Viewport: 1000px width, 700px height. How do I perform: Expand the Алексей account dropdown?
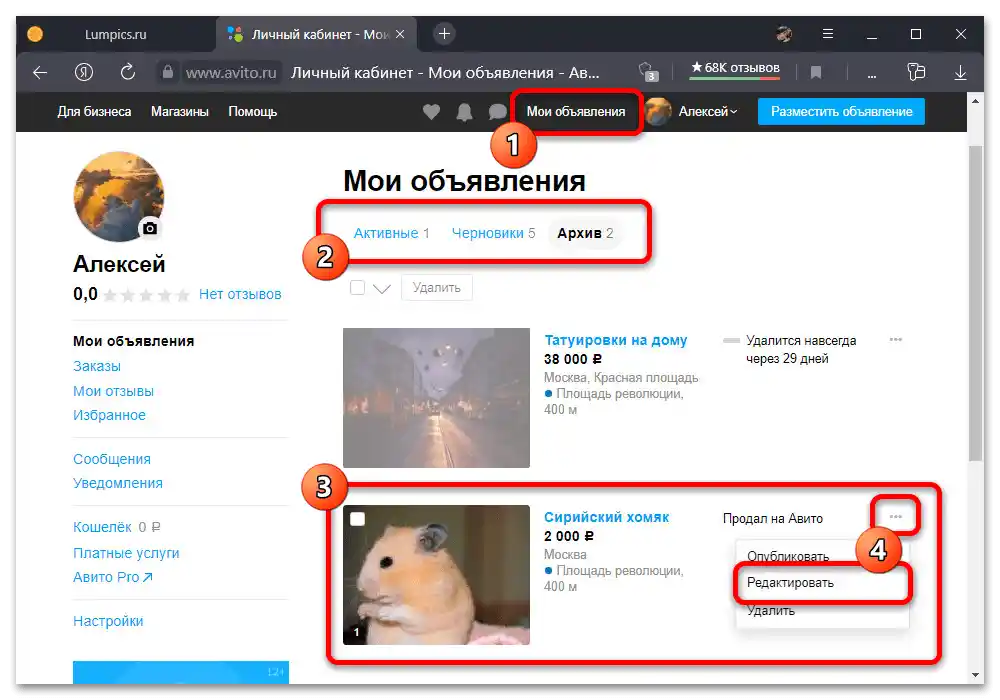coord(708,112)
